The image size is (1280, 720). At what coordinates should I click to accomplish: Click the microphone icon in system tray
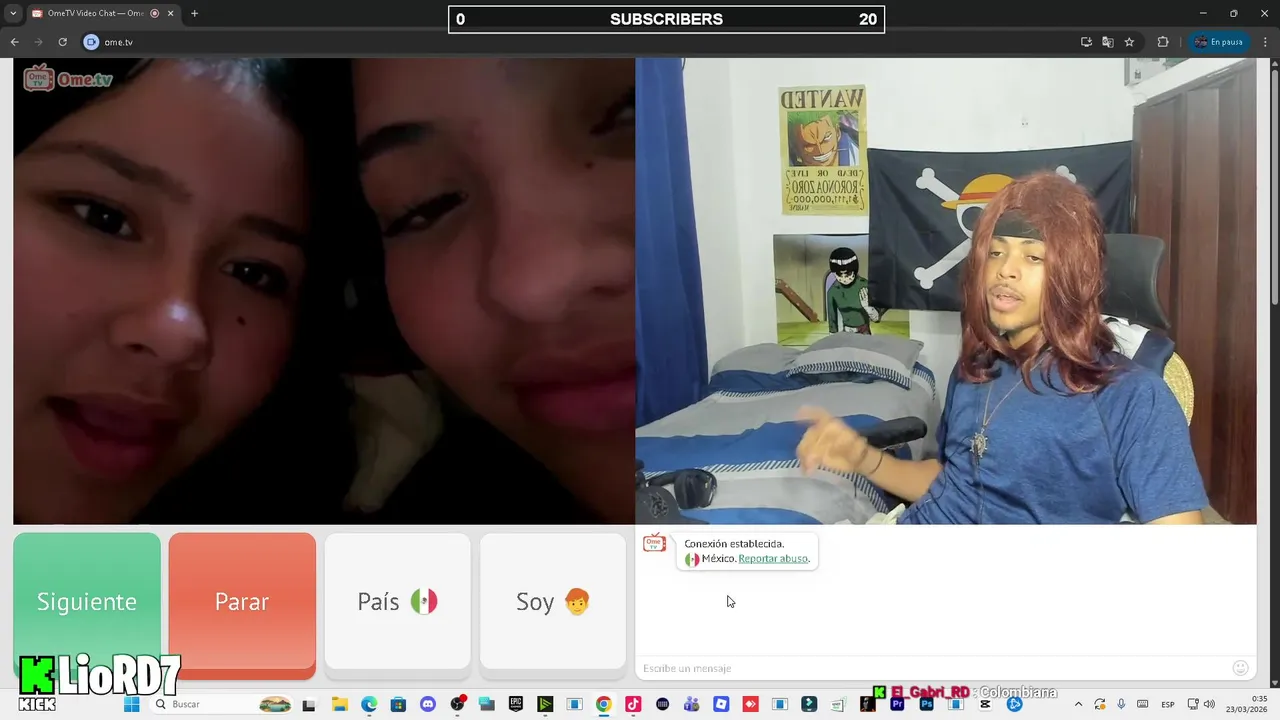point(1121,704)
